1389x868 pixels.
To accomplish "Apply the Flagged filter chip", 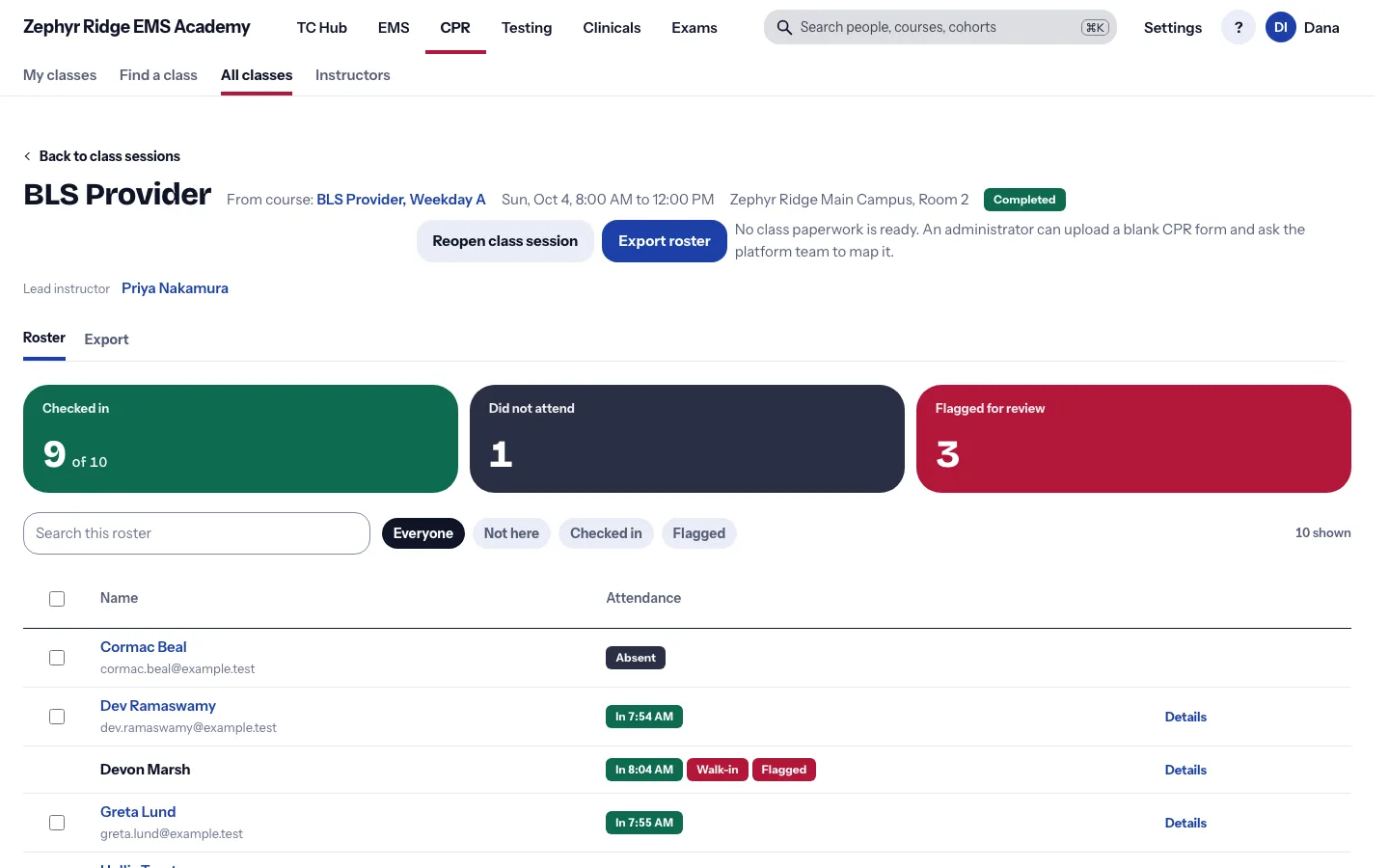I will (x=699, y=533).
